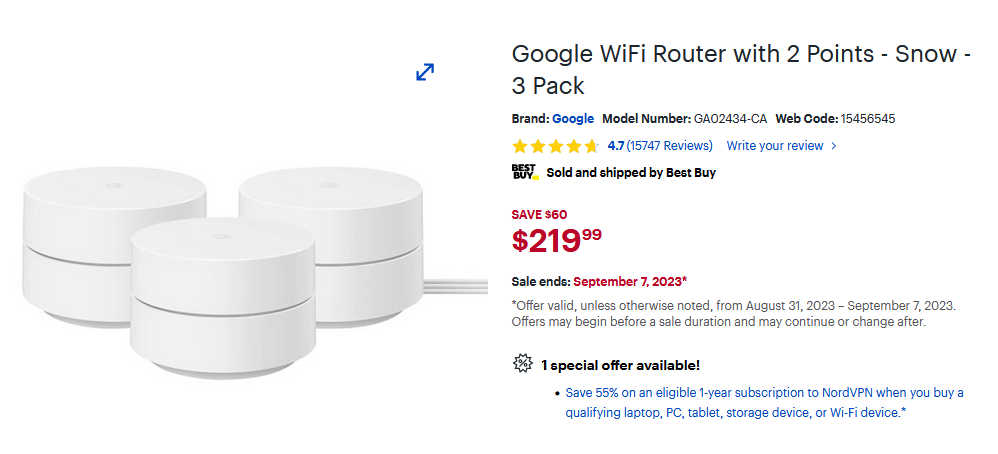Click the SAVE $60 label
The width and height of the screenshot is (998, 454).
(x=539, y=214)
